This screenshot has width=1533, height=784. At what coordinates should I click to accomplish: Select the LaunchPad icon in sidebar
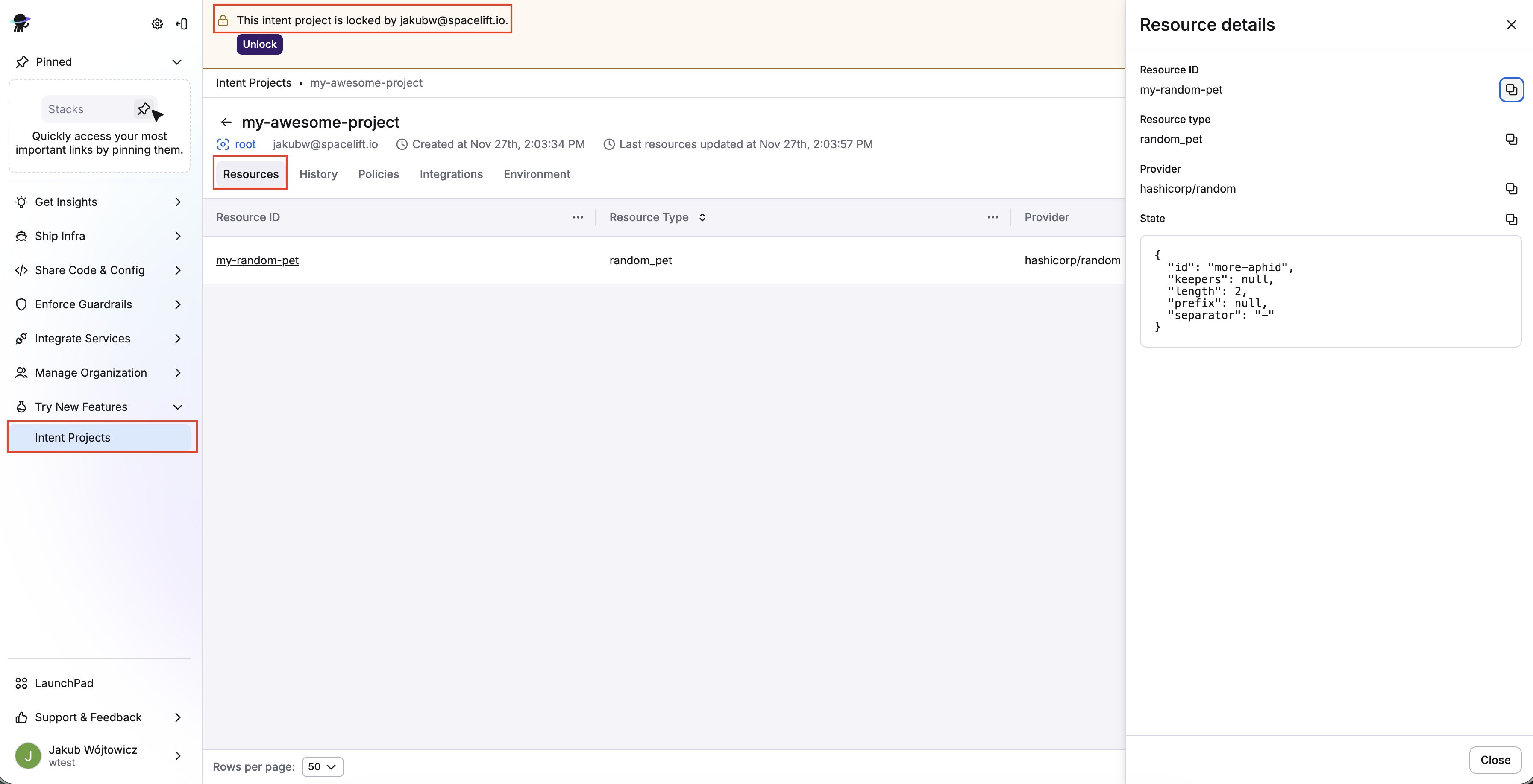click(x=21, y=683)
